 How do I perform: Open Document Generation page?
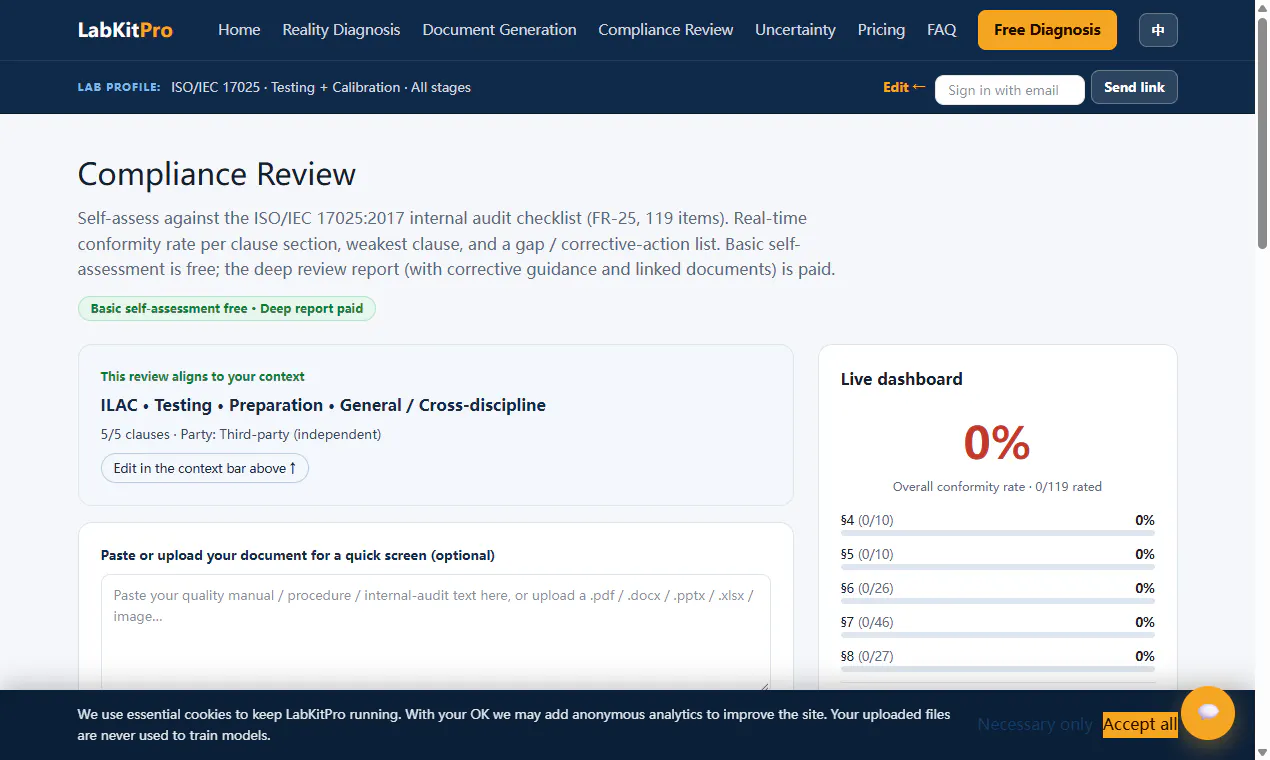coord(499,30)
